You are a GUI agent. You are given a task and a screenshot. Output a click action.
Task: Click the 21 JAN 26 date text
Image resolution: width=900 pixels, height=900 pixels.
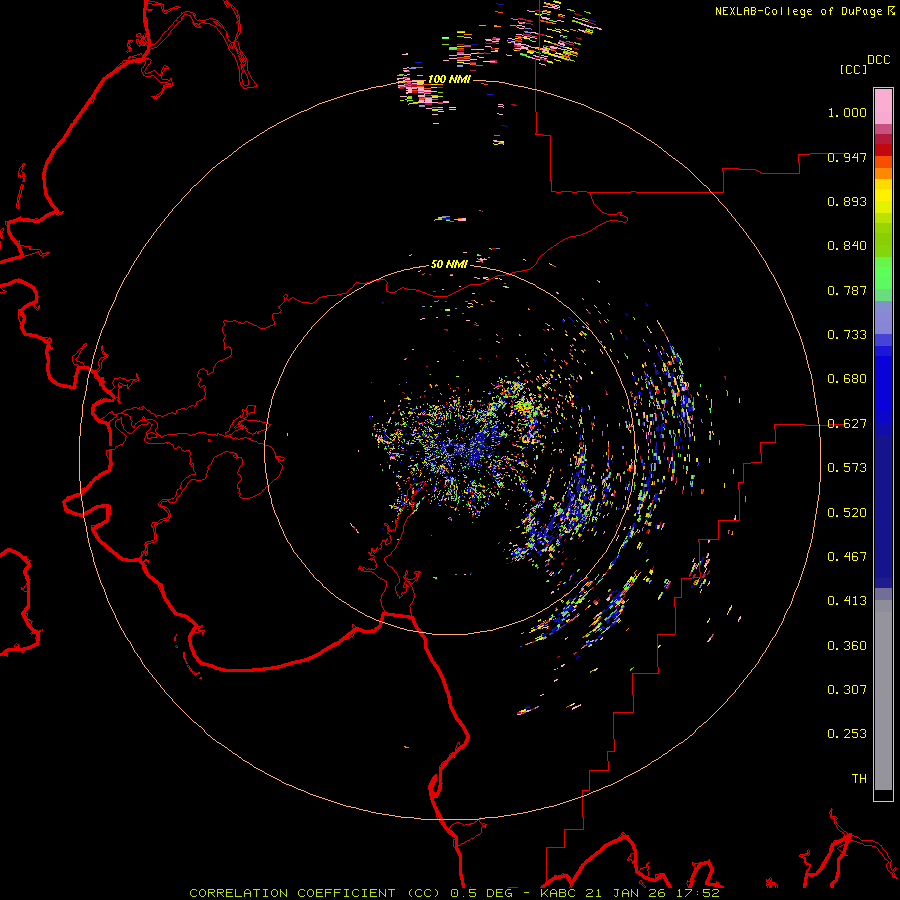pyautogui.click(x=625, y=893)
